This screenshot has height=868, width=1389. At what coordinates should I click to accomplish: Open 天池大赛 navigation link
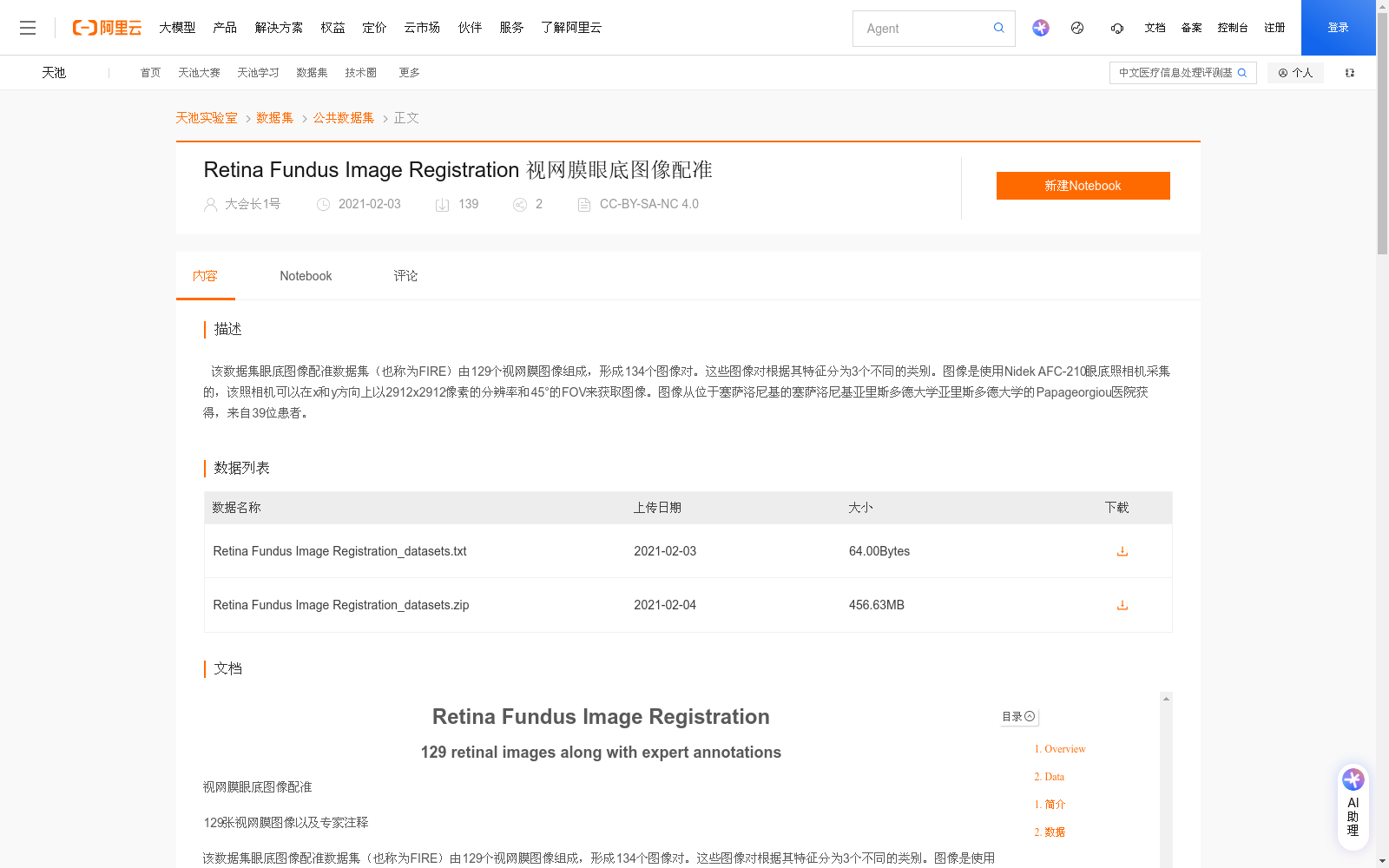(199, 73)
